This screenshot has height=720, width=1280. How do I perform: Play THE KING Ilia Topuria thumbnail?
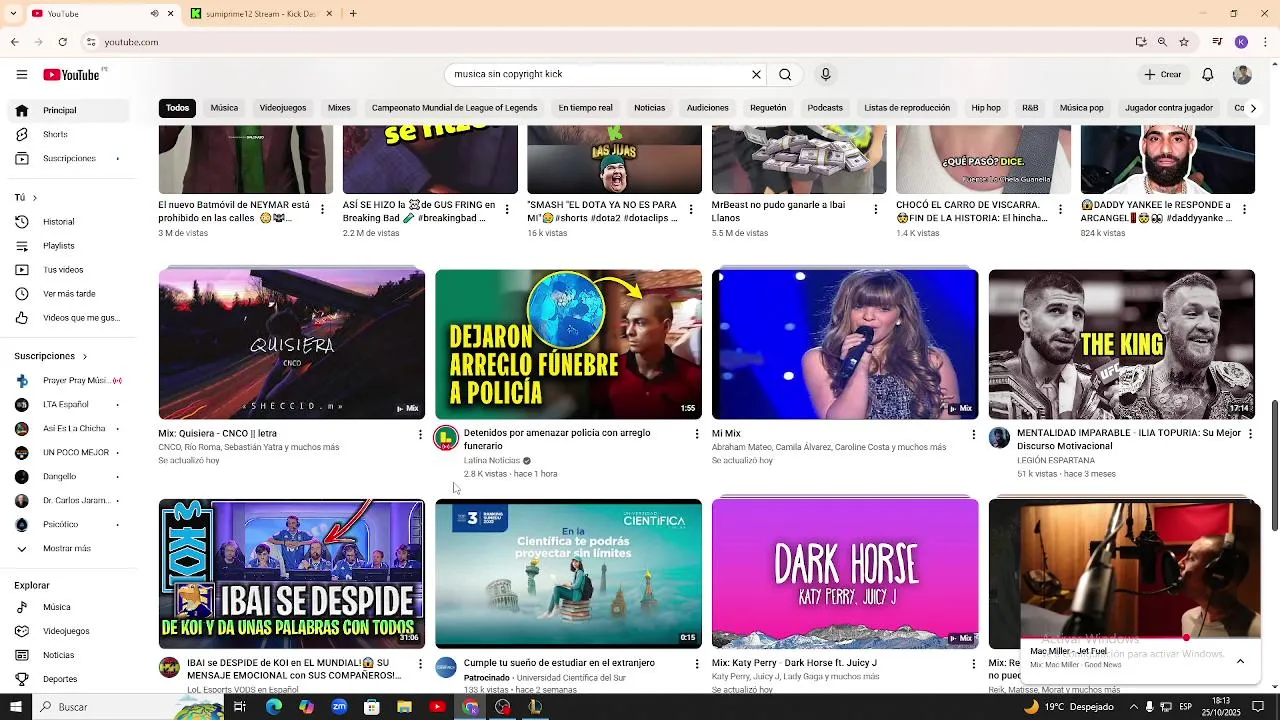1121,344
